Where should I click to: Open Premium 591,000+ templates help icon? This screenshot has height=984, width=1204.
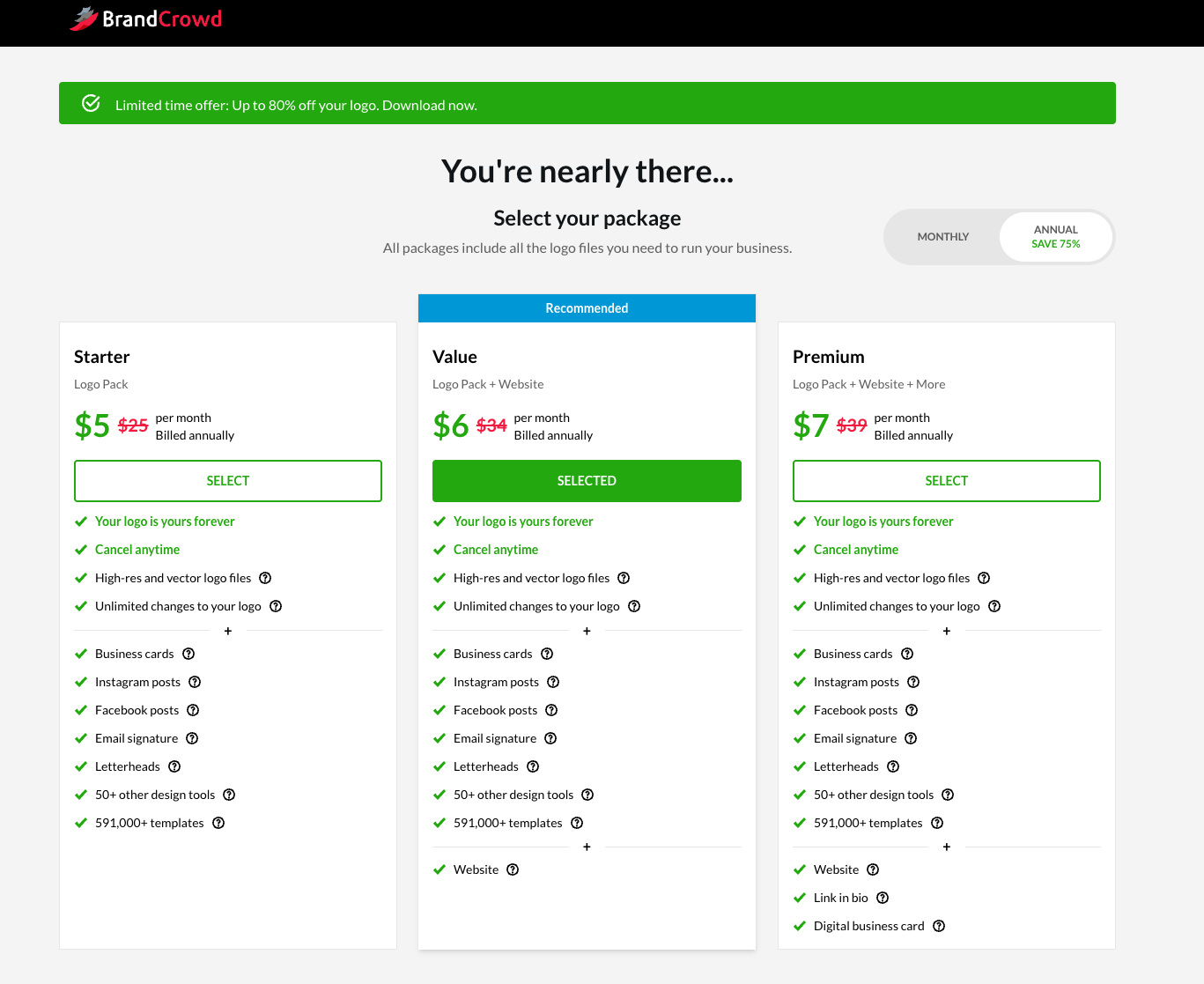pos(937,823)
